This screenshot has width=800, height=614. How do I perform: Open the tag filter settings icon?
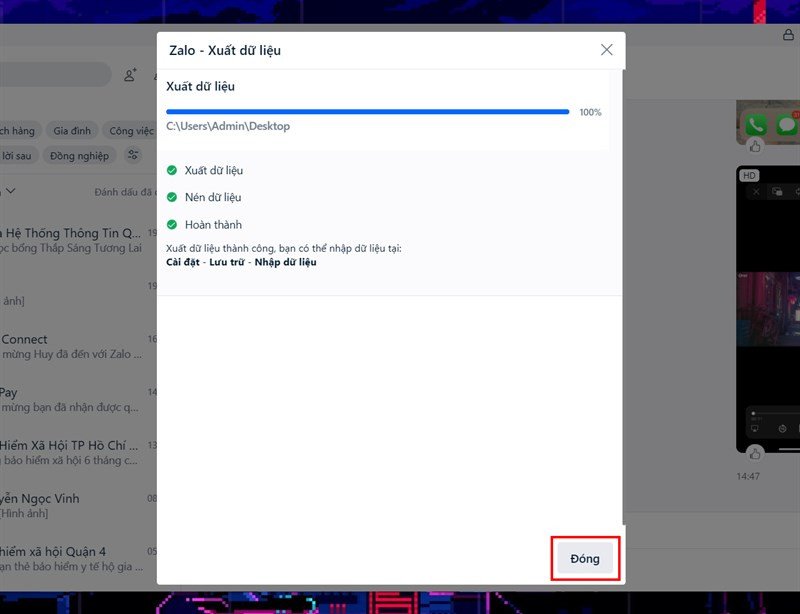click(133, 155)
